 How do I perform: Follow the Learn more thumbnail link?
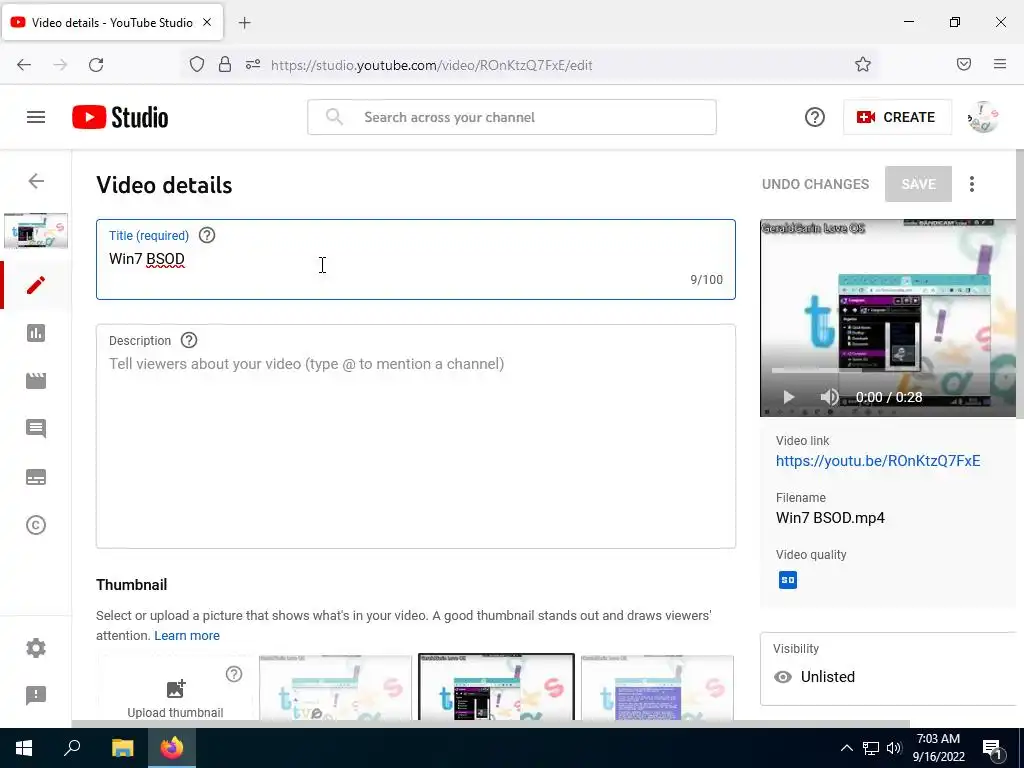click(x=187, y=635)
